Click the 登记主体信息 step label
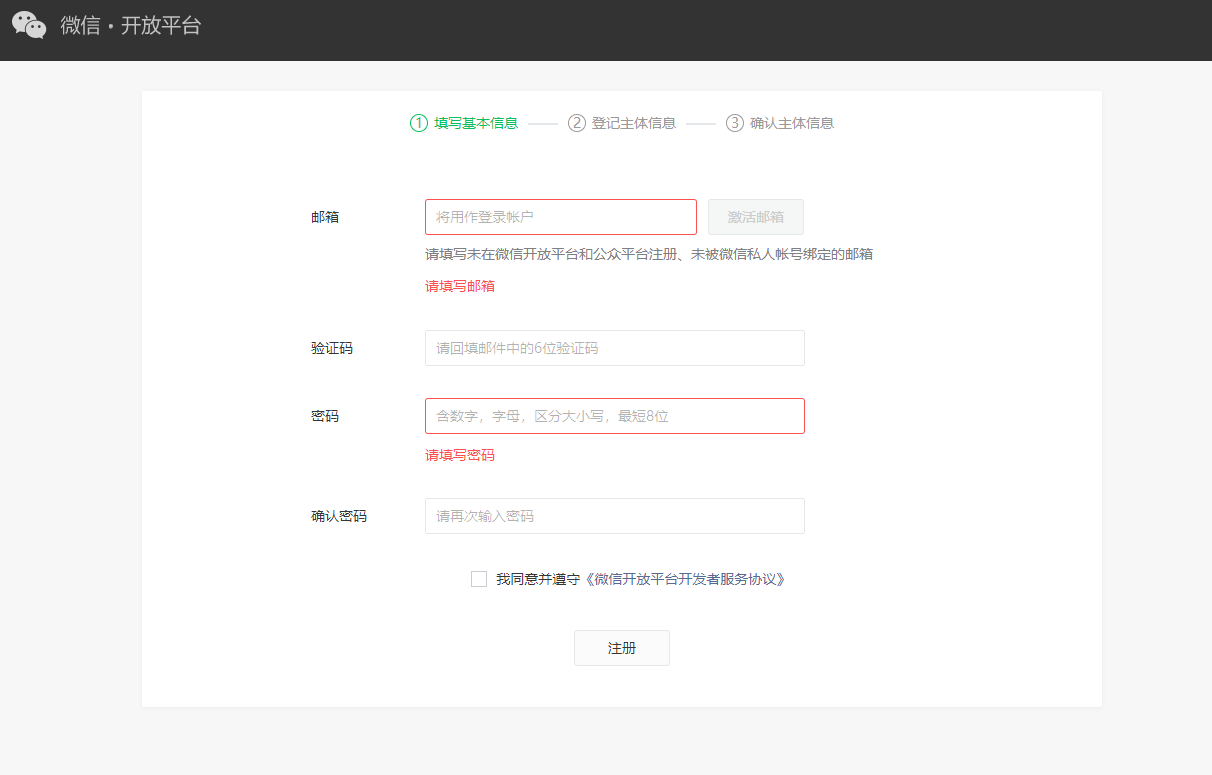The width and height of the screenshot is (1212, 775). tap(634, 123)
